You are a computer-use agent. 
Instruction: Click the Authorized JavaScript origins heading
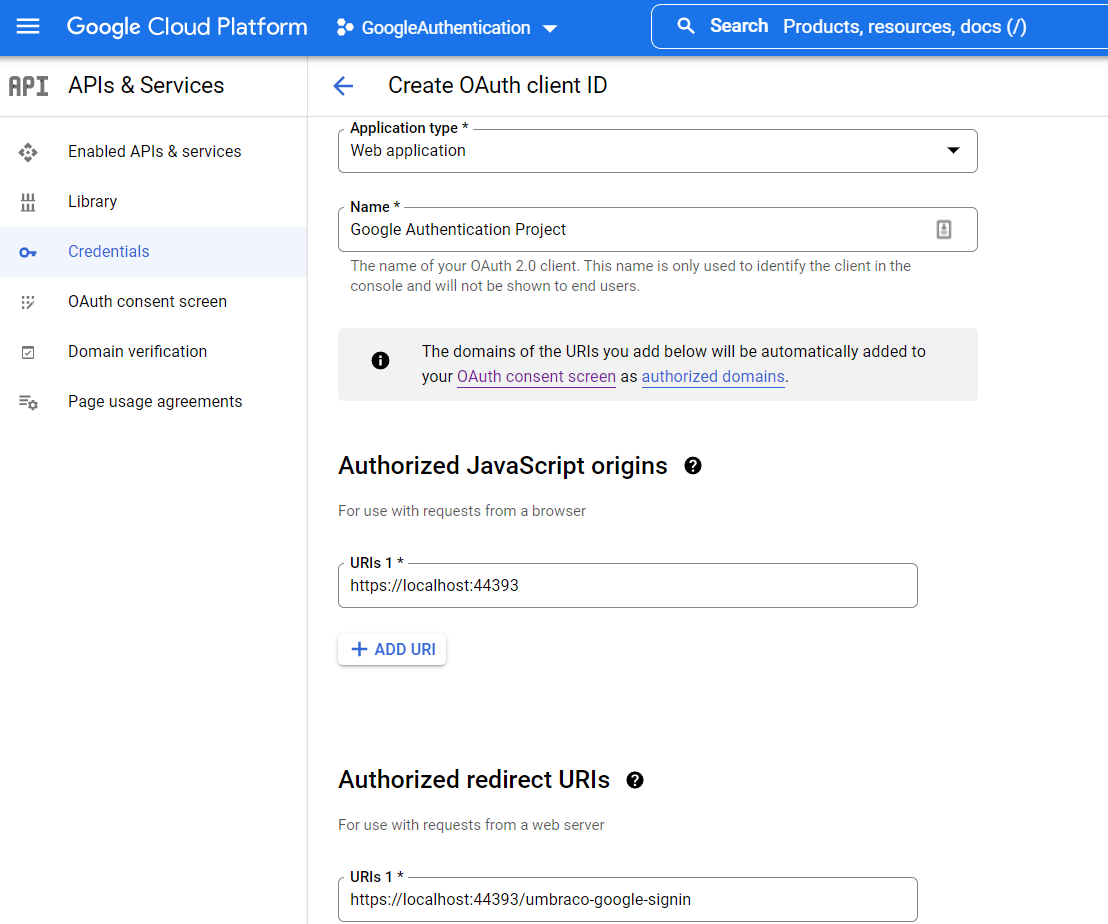(502, 466)
